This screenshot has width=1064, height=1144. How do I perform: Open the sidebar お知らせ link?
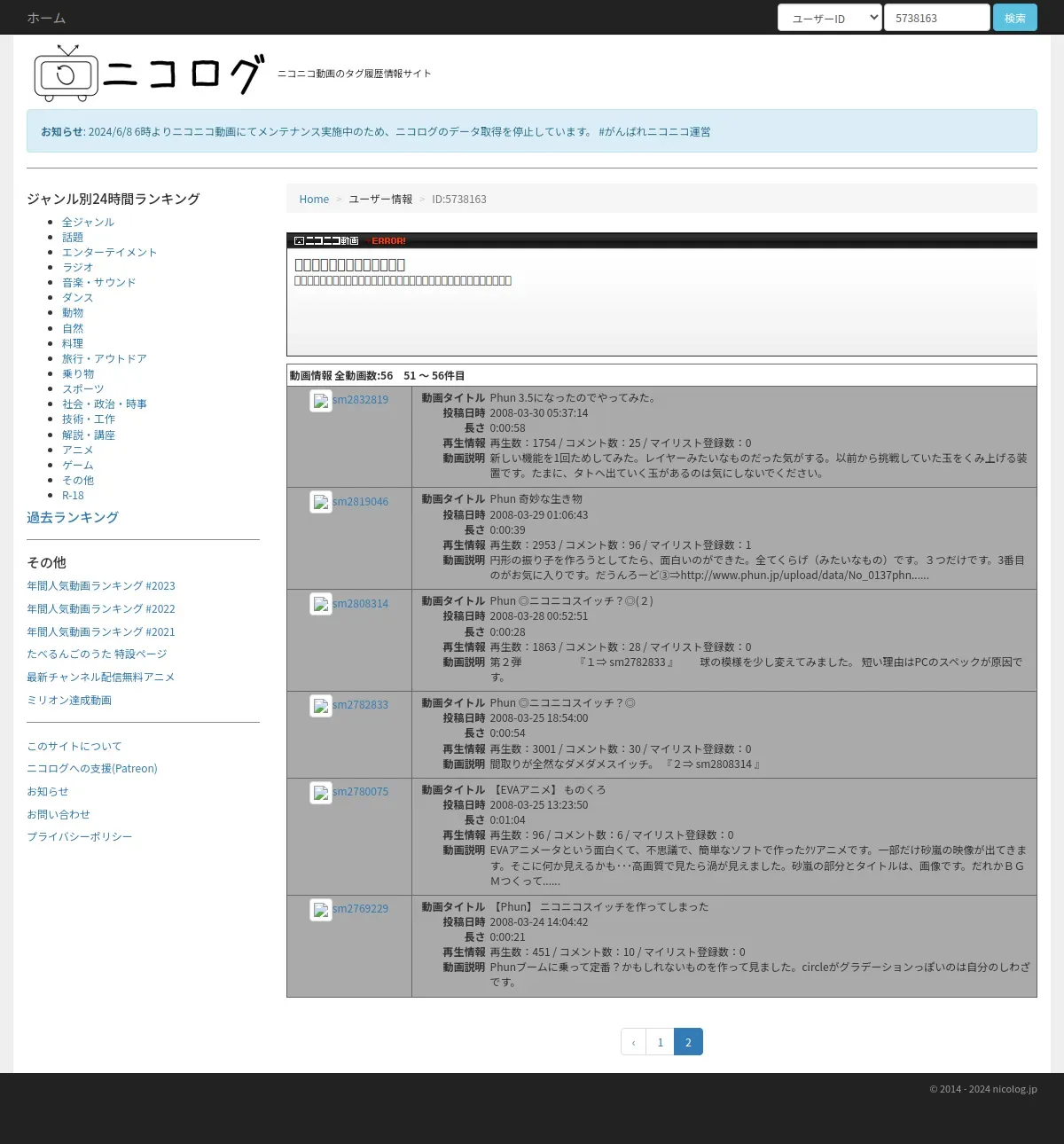48,791
